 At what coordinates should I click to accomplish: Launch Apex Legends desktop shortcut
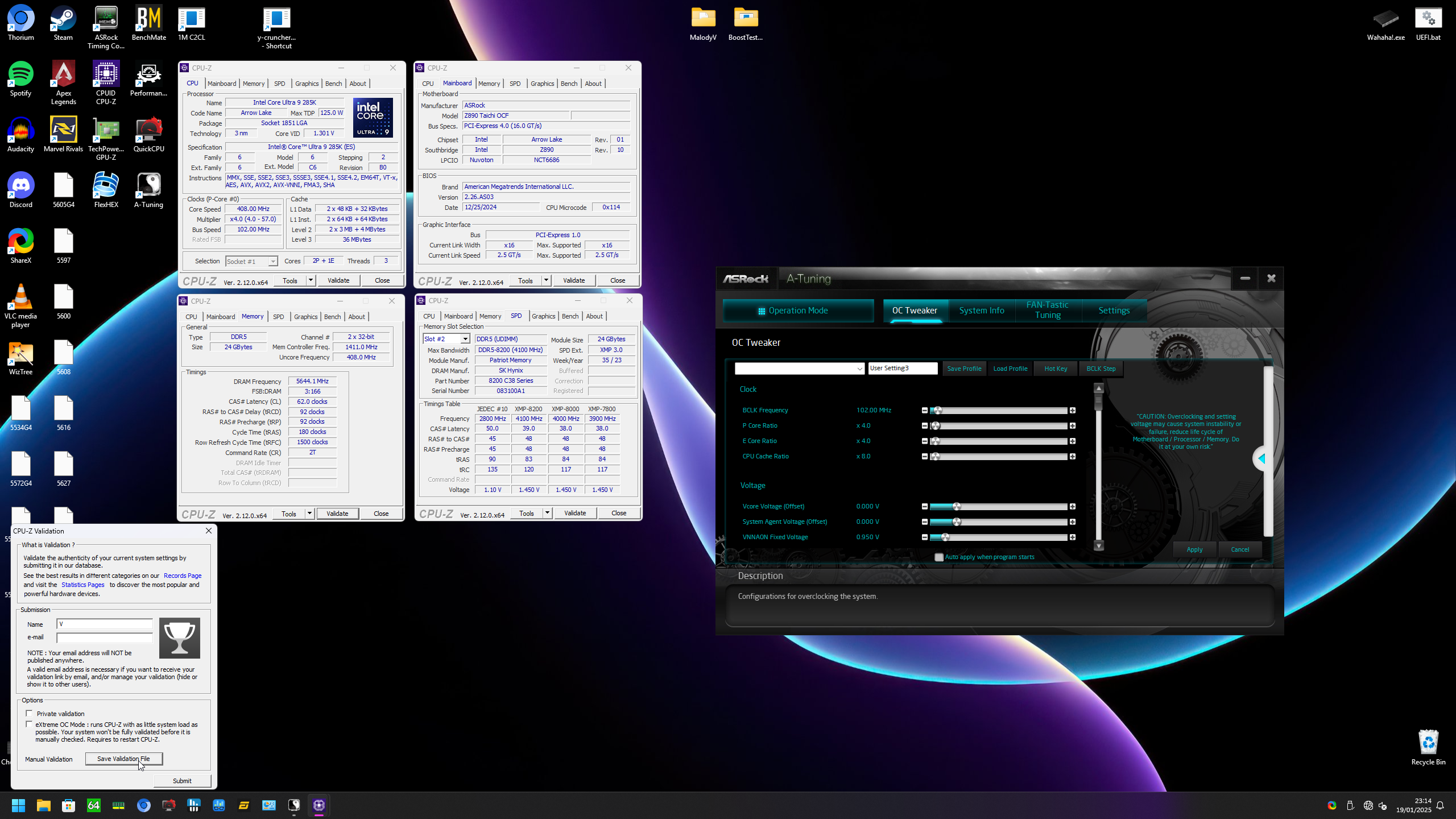click(x=63, y=83)
